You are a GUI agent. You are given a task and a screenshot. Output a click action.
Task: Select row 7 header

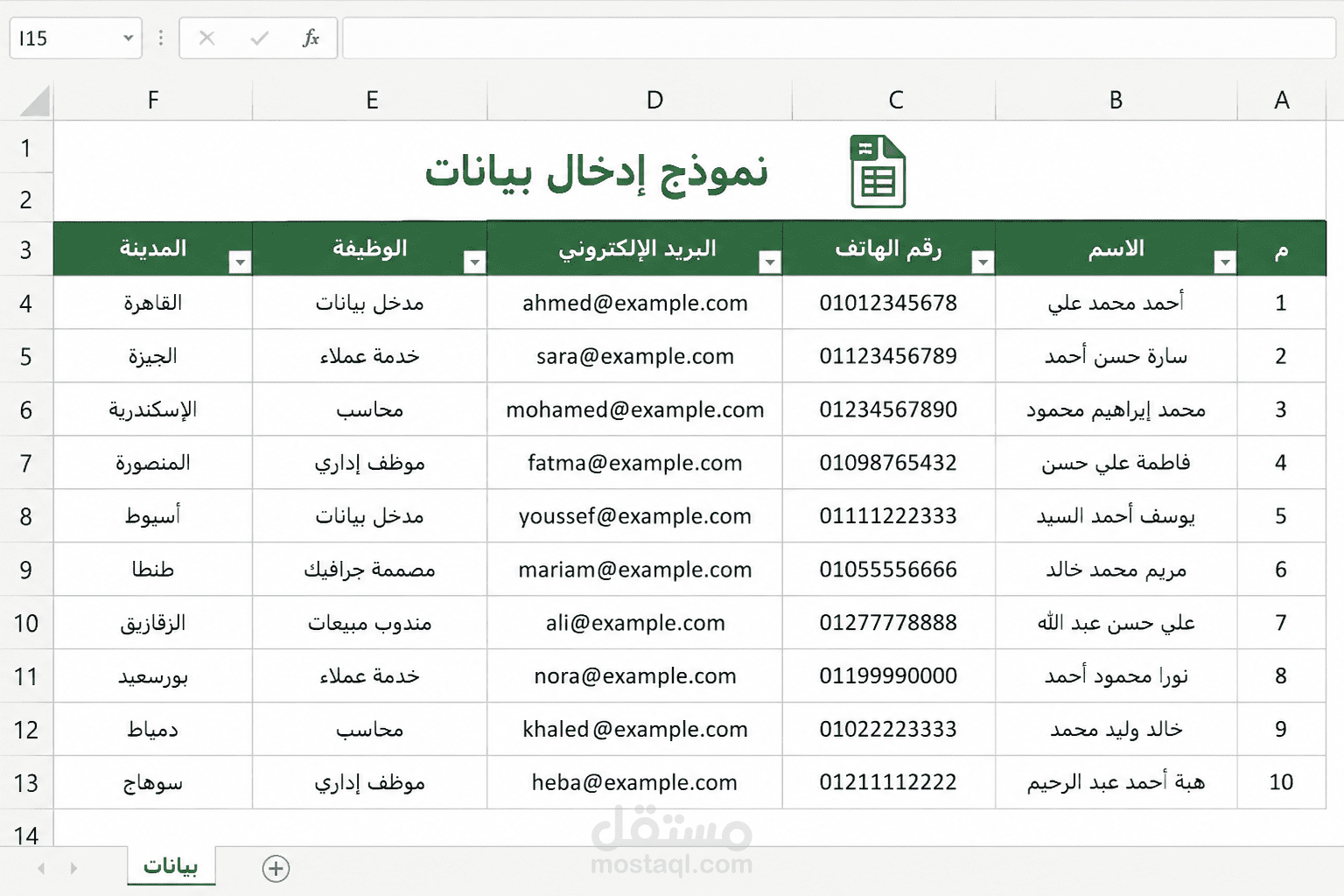pyautogui.click(x=26, y=463)
